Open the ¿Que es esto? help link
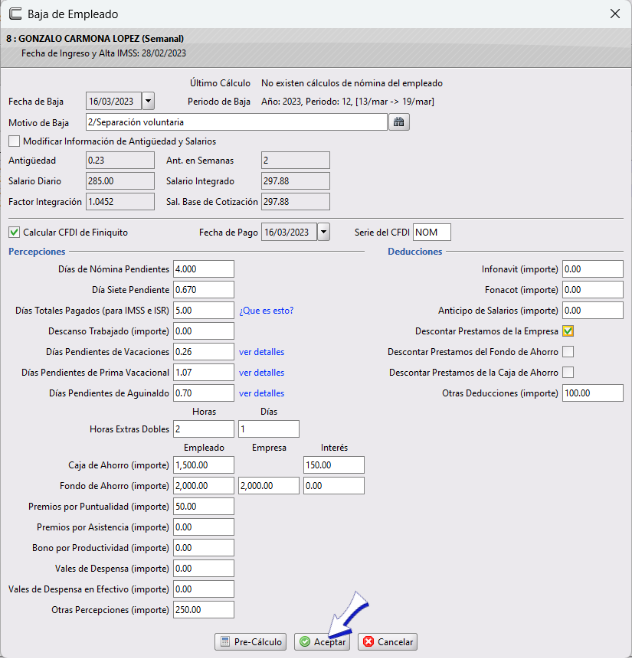 click(266, 311)
